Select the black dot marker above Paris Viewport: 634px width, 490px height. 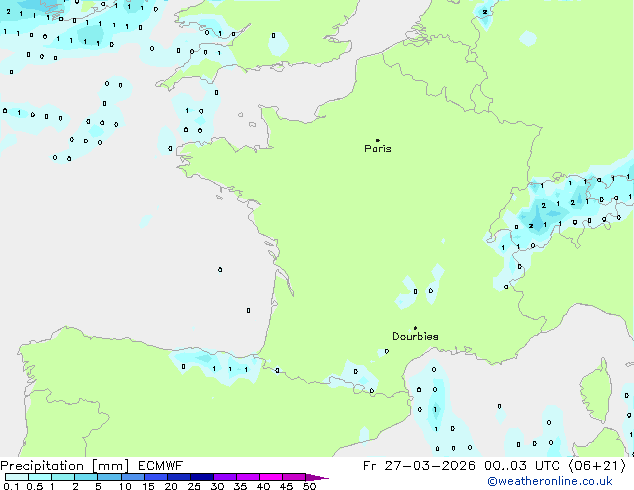[378, 140]
